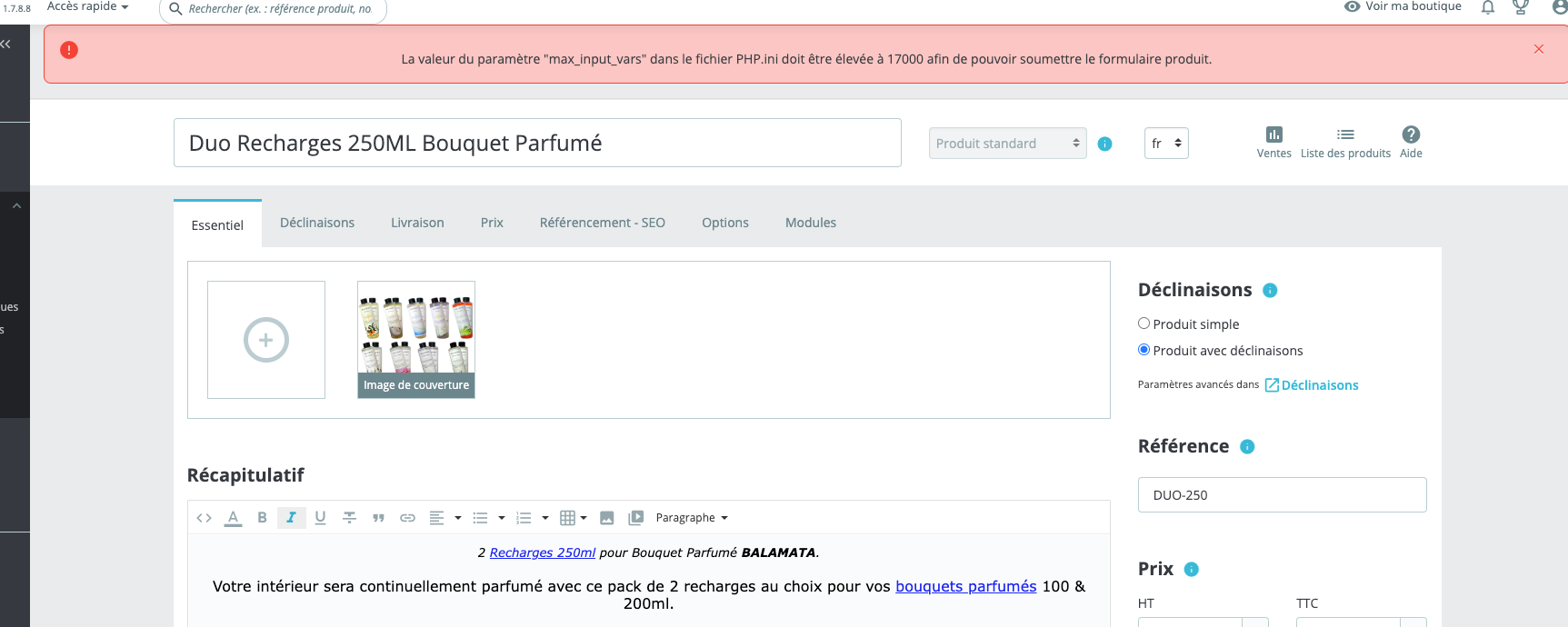Screen dimensions: 1568x627
Task: Open notifications bell
Action: (x=1488, y=7)
